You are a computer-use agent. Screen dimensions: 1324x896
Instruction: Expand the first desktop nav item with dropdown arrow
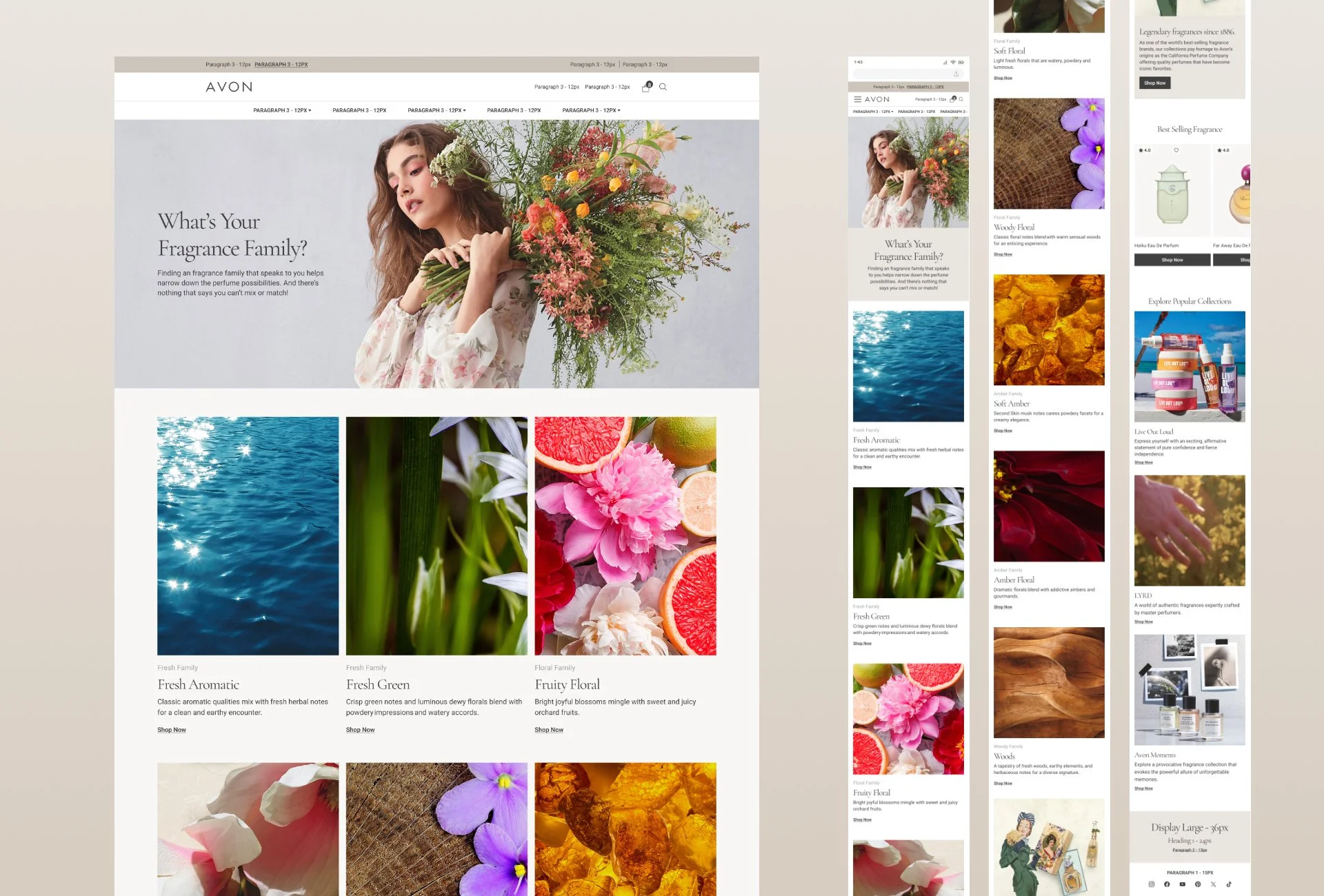282,110
